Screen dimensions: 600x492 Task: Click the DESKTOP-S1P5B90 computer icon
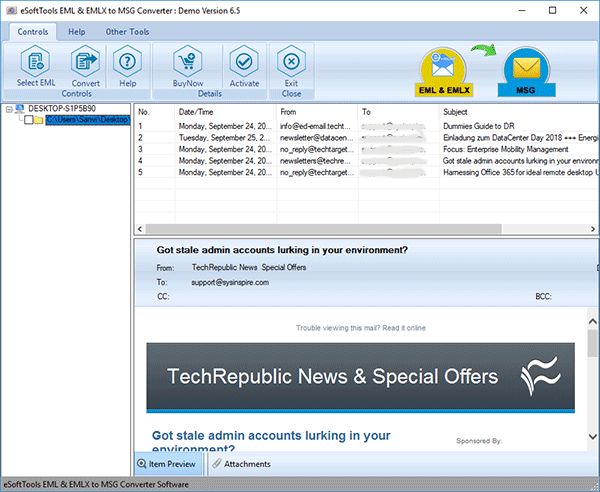tap(19, 109)
